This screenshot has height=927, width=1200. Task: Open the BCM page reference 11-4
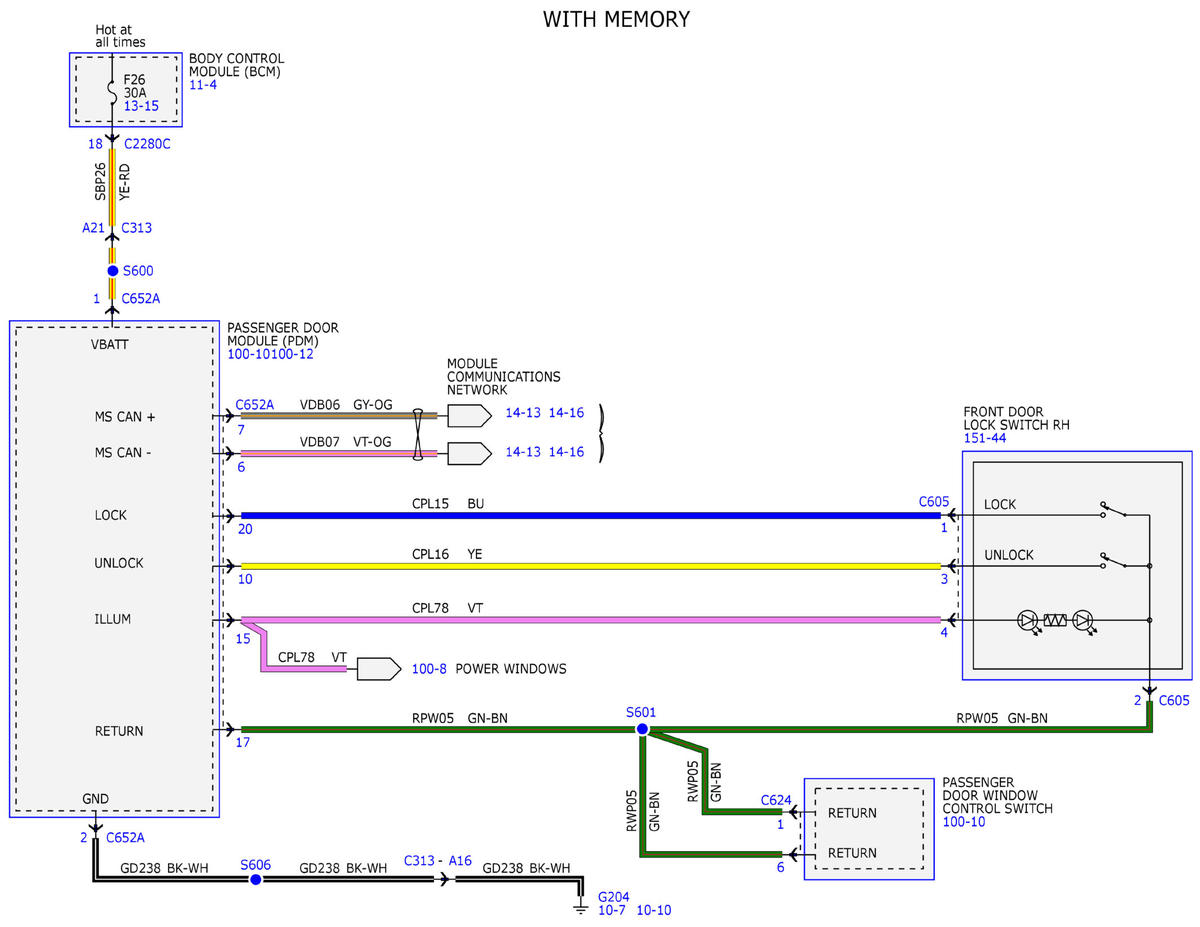pyautogui.click(x=203, y=85)
